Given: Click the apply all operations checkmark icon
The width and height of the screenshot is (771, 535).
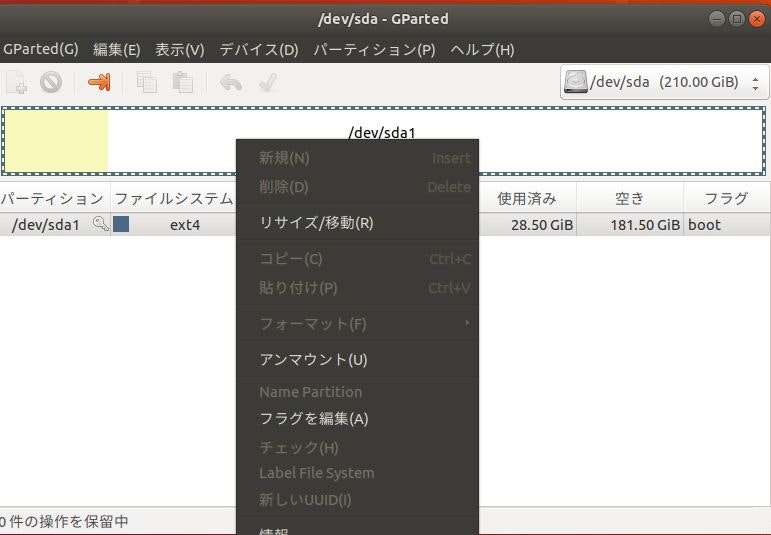Looking at the screenshot, I should (x=268, y=82).
